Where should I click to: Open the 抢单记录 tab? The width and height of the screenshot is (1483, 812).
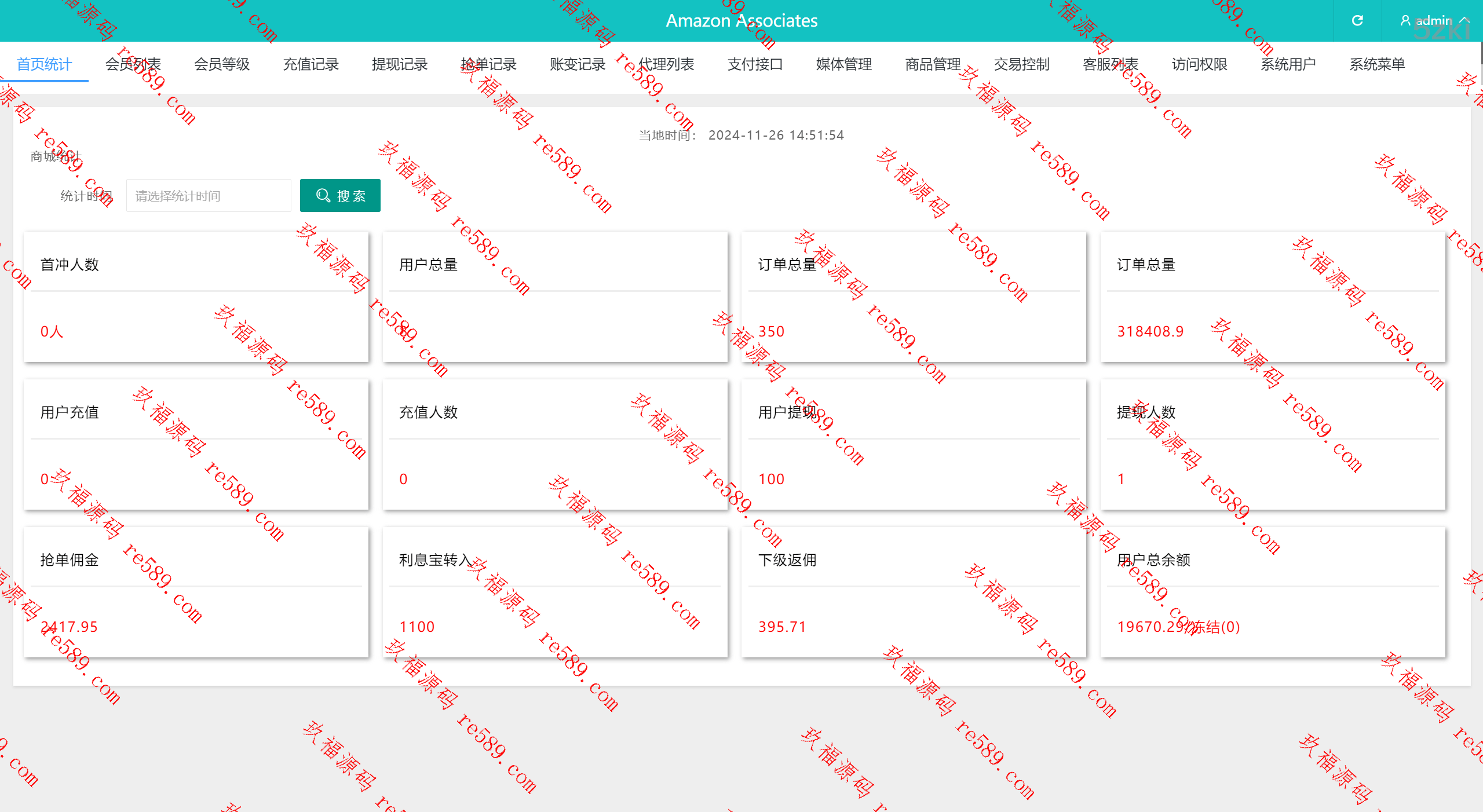(488, 64)
